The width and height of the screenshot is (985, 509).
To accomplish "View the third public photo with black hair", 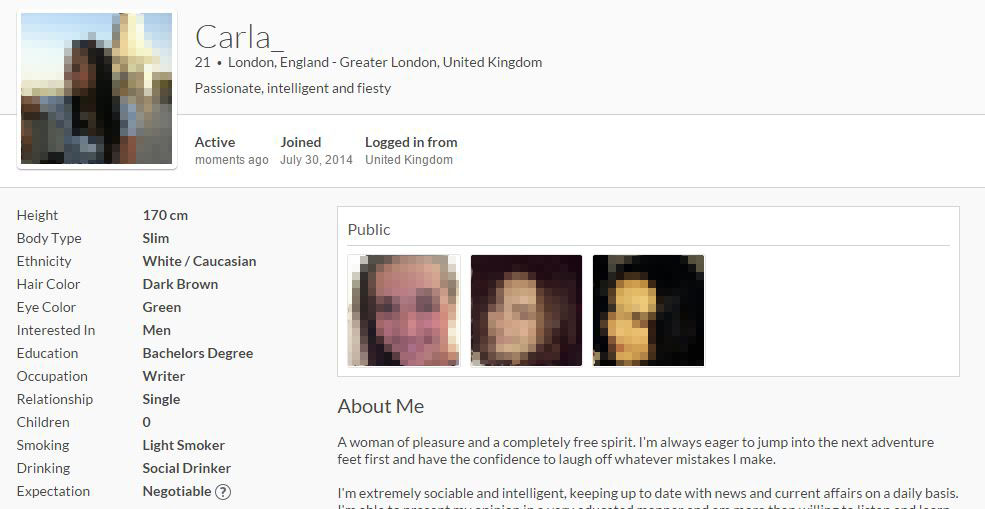I will tap(648, 310).
